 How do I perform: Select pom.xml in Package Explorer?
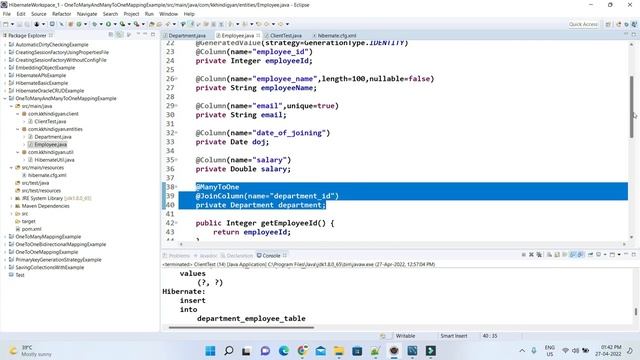coord(31,229)
